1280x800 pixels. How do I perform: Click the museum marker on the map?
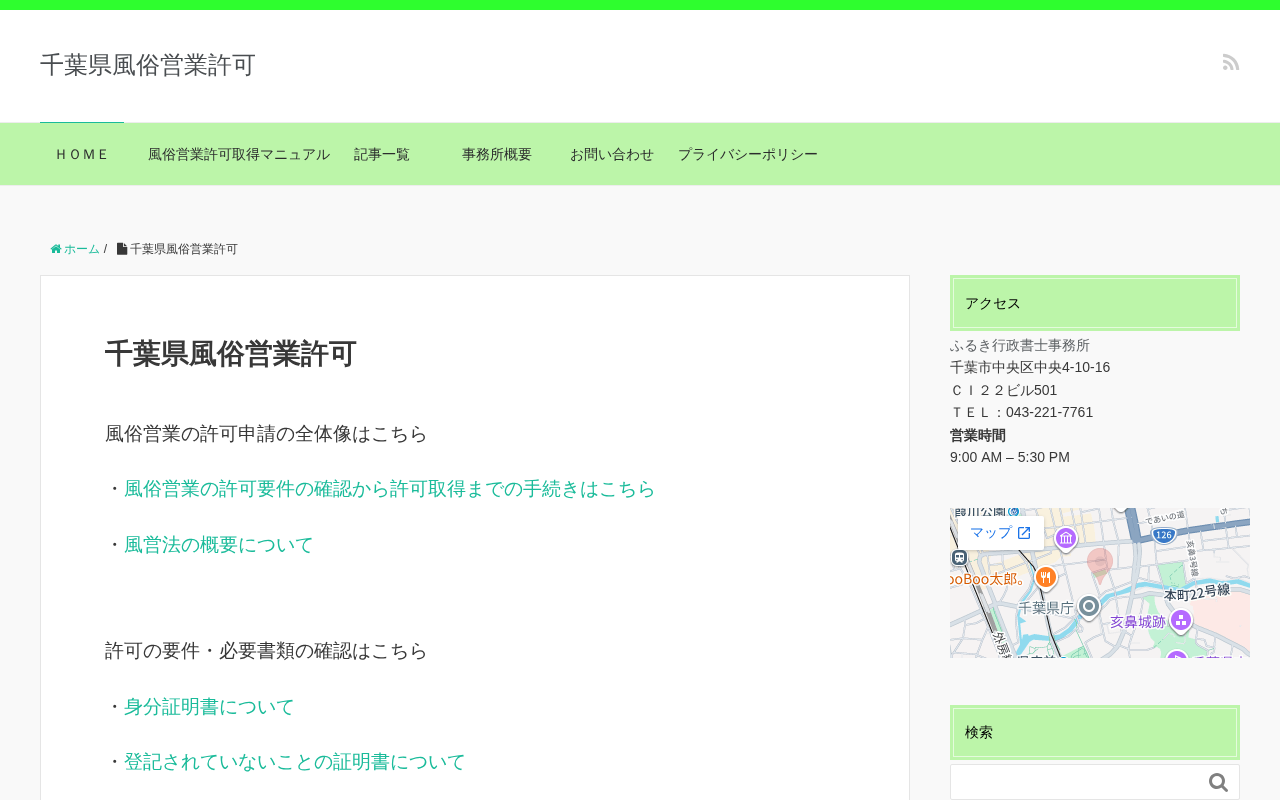(1066, 539)
